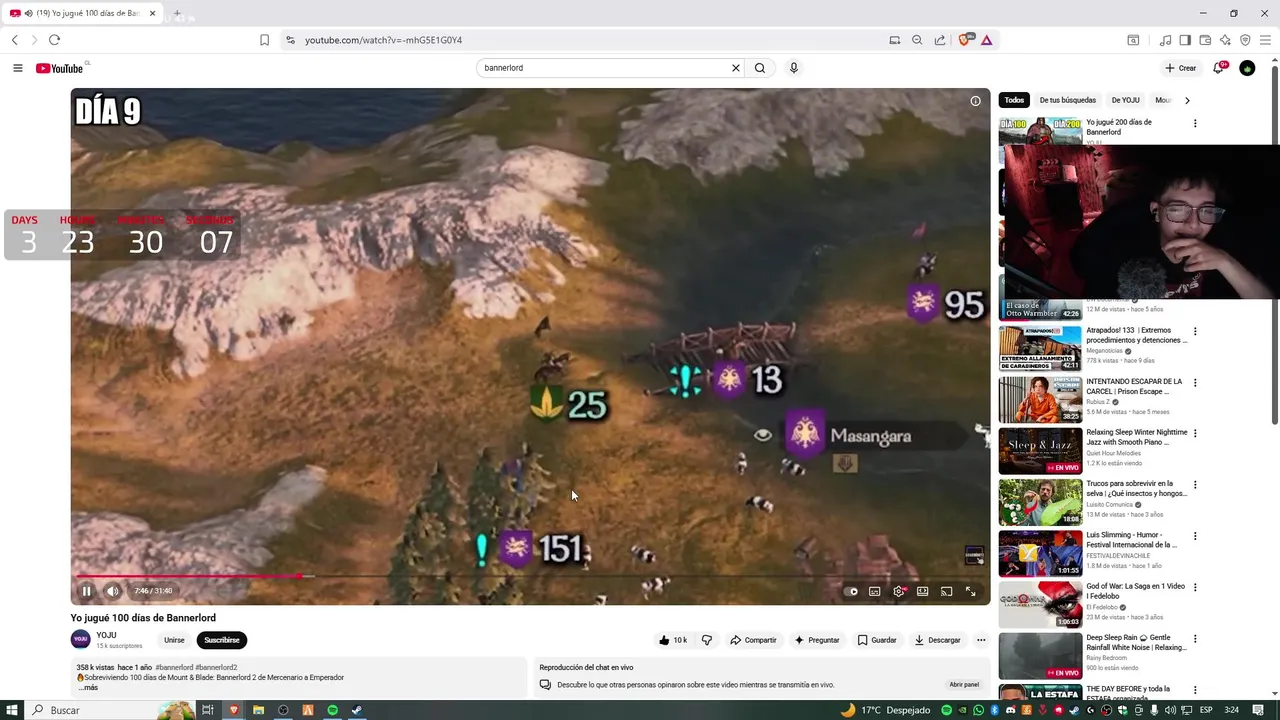Toggle subtitles in the player
1280x720 pixels.
point(875,591)
